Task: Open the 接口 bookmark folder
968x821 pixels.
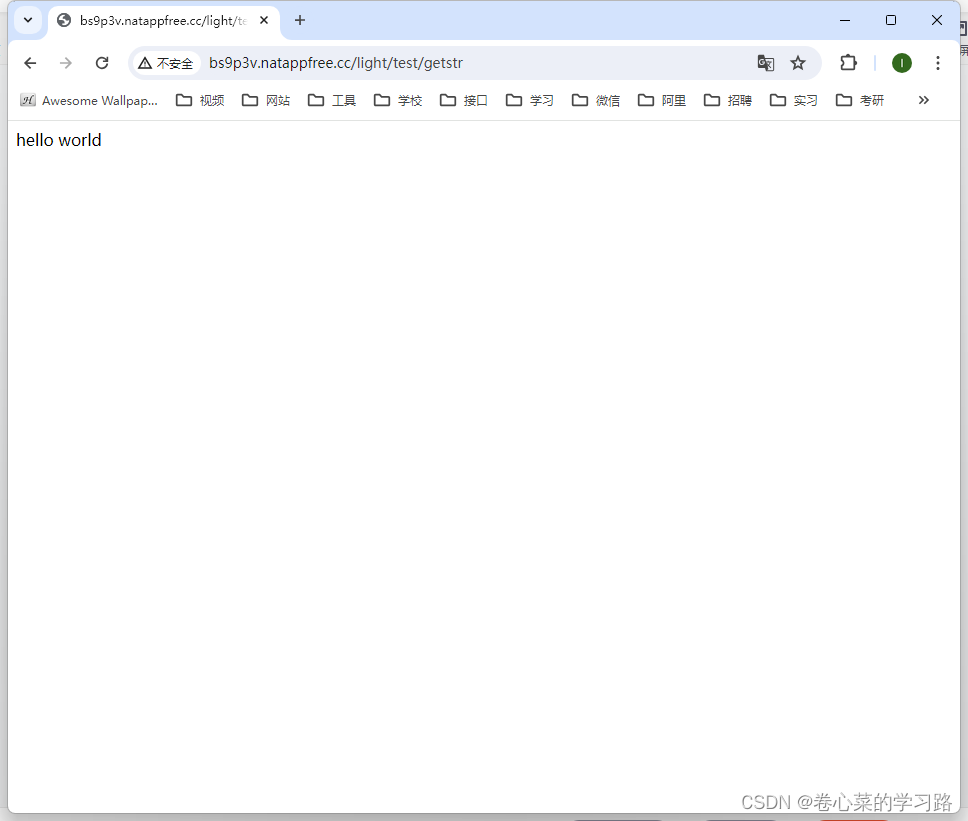Action: click(x=464, y=101)
